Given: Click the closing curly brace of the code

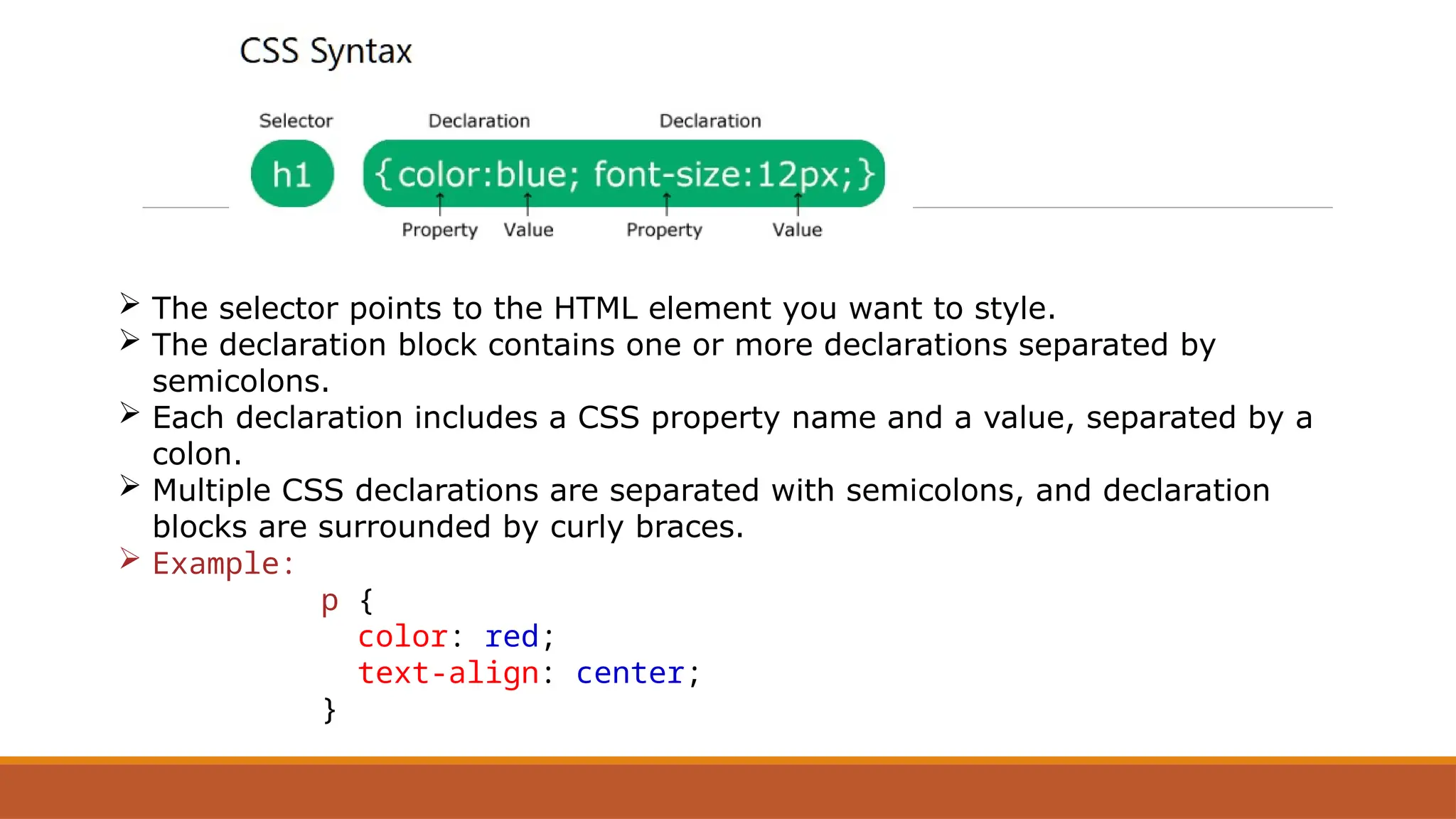Looking at the screenshot, I should pos(329,710).
